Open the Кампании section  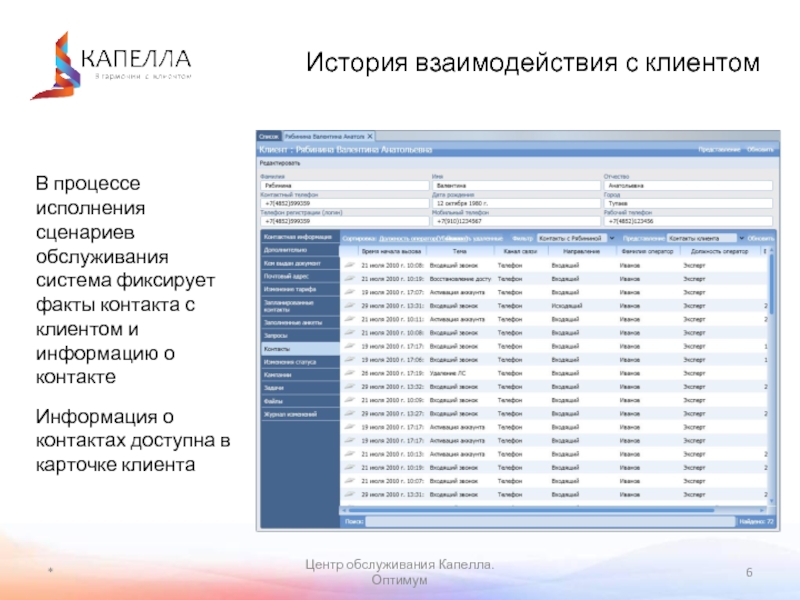tap(300, 375)
